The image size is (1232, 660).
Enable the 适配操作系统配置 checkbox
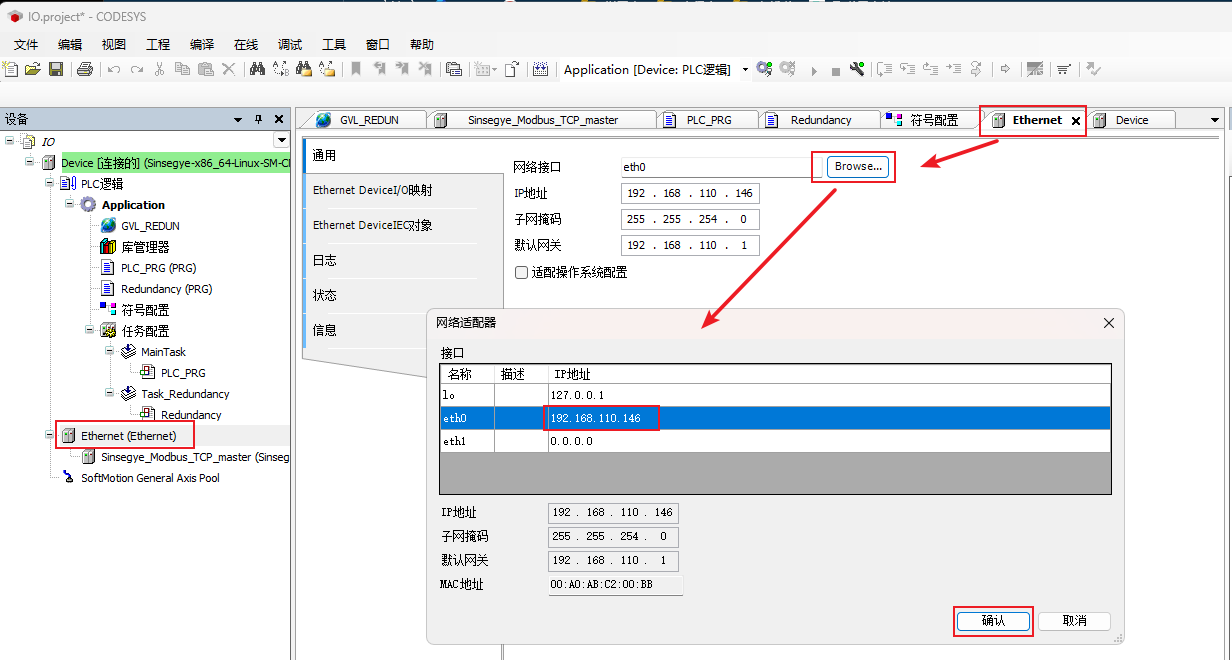(x=521, y=272)
